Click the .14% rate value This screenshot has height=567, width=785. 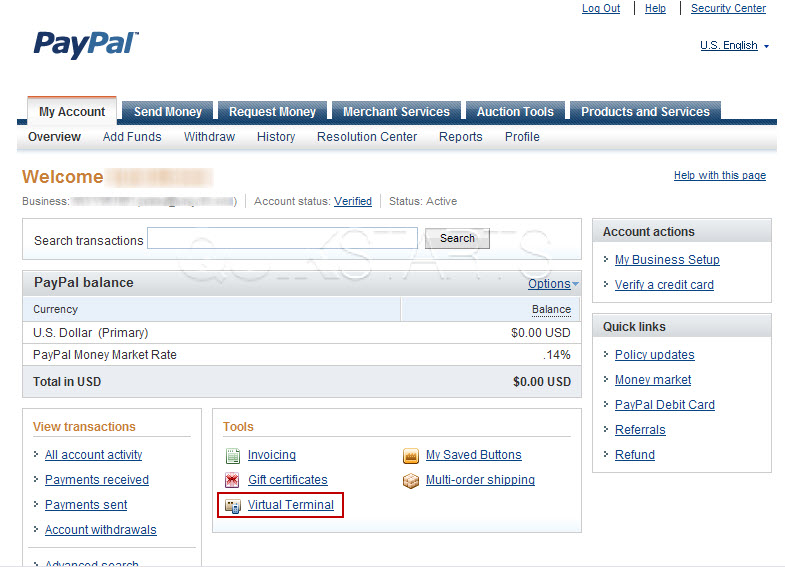click(557, 355)
